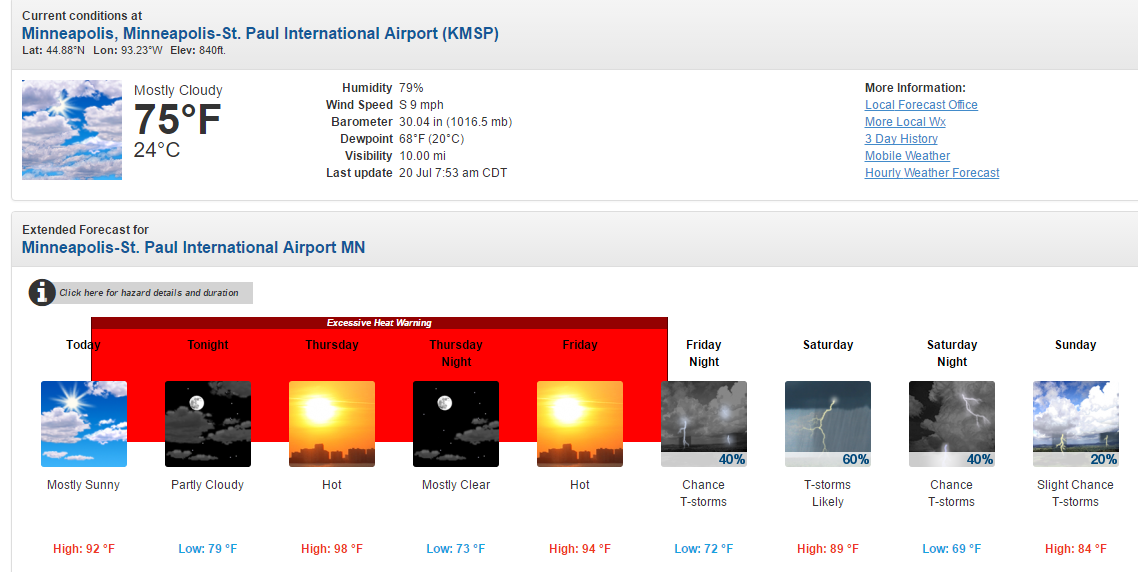Click the Barometer 30.04 in value

[456, 122]
